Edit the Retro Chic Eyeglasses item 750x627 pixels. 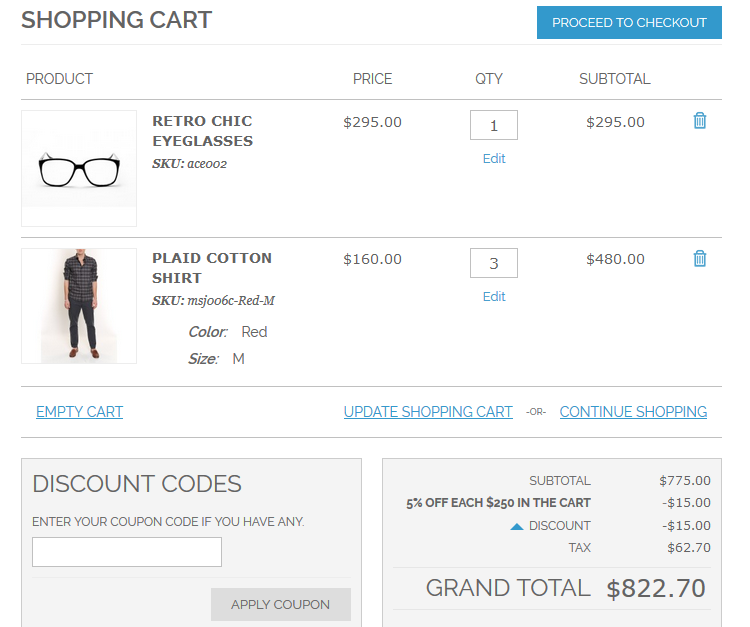click(494, 159)
